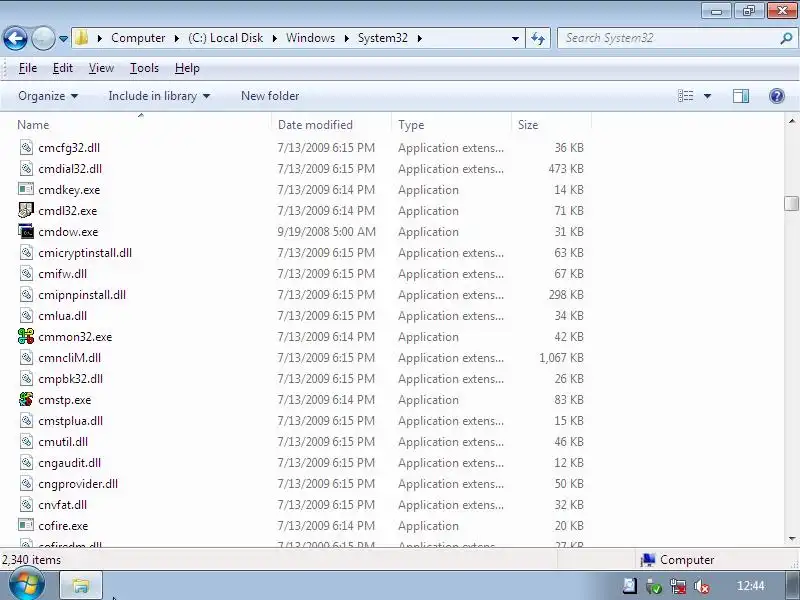Sort by the Size column header
Image resolution: width=800 pixels, height=600 pixels.
pyautogui.click(x=528, y=125)
